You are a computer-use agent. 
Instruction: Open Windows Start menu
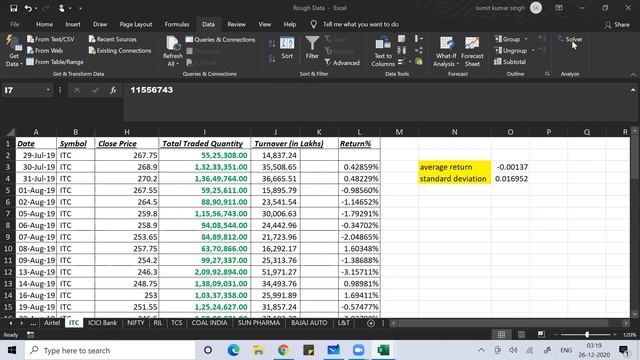[x=12, y=350]
